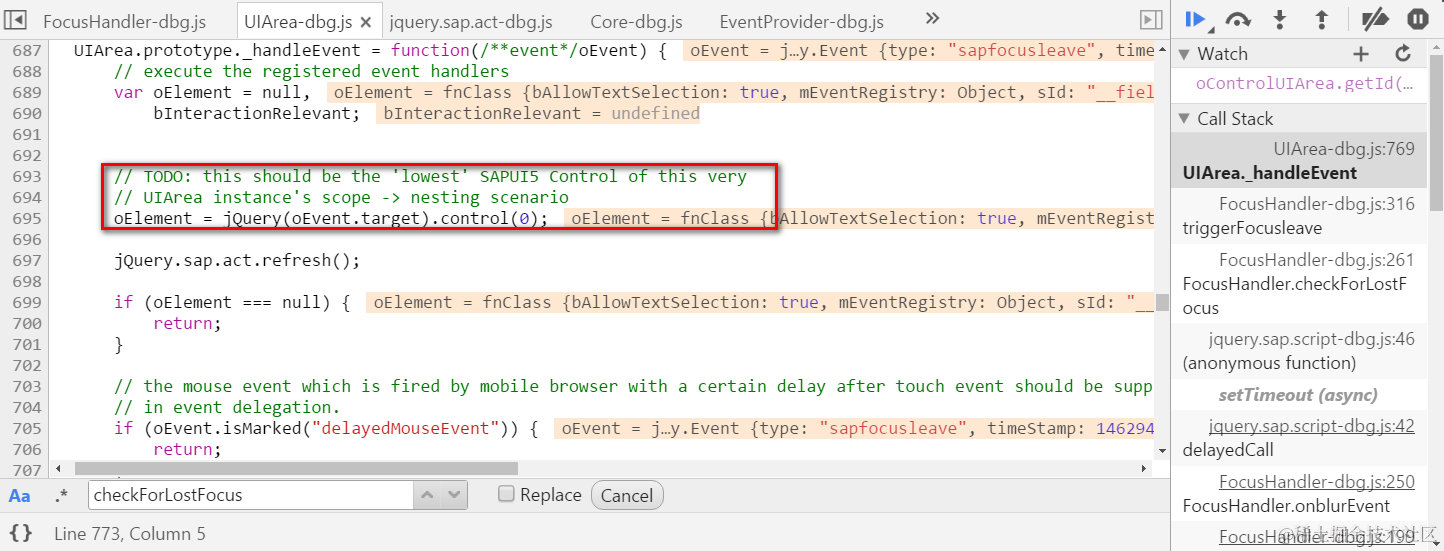
Task: Hide the debugger sidebar
Action: 1151,19
